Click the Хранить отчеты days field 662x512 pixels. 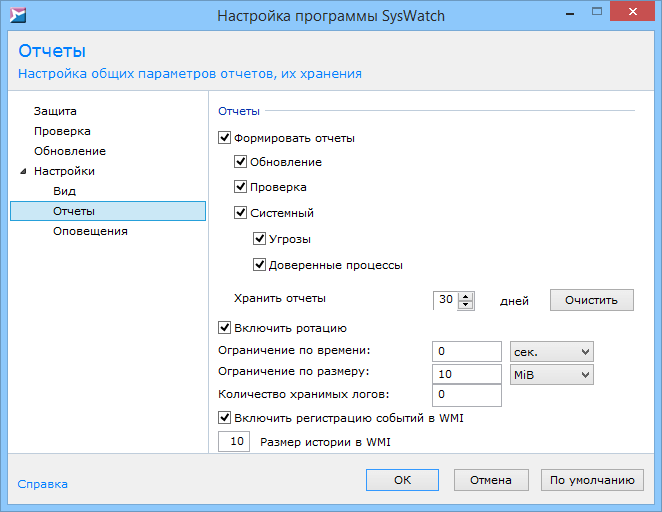(446, 301)
